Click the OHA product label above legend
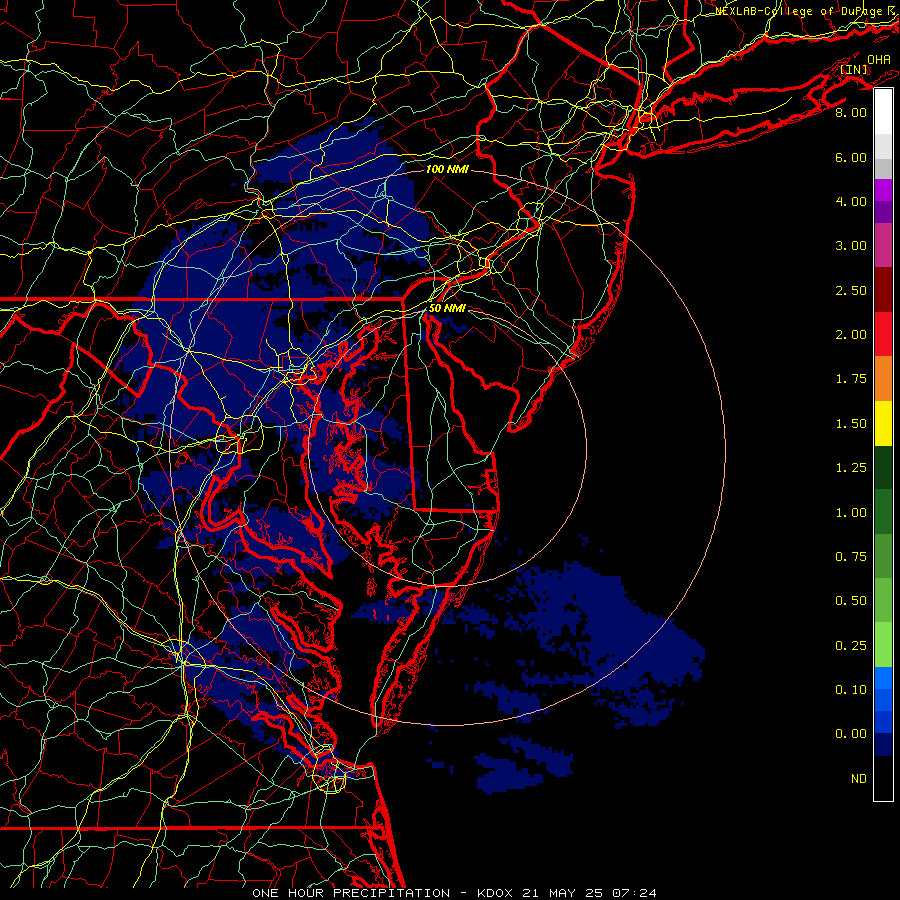The width and height of the screenshot is (900, 900). coord(879,60)
